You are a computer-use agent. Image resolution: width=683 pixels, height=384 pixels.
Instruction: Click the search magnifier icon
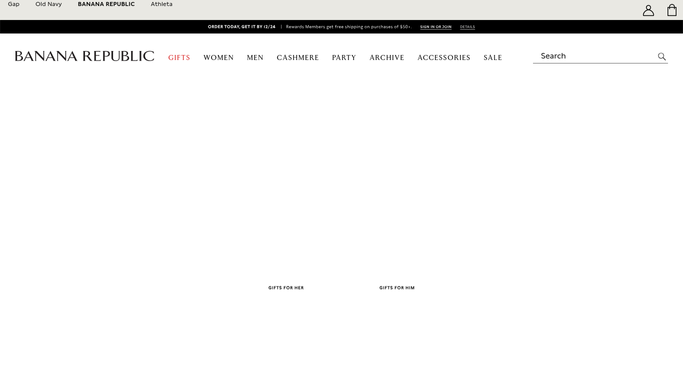pyautogui.click(x=662, y=56)
